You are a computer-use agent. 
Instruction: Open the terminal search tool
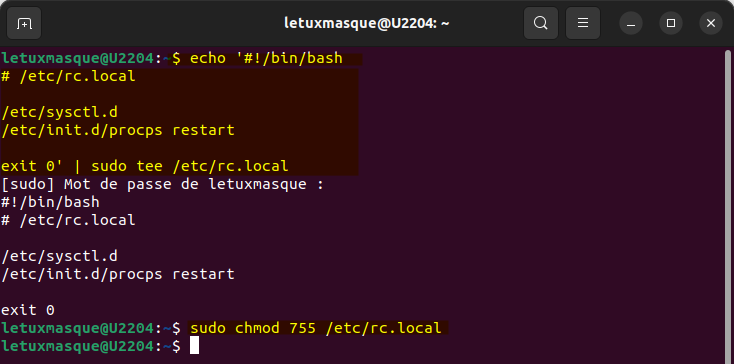click(x=541, y=23)
